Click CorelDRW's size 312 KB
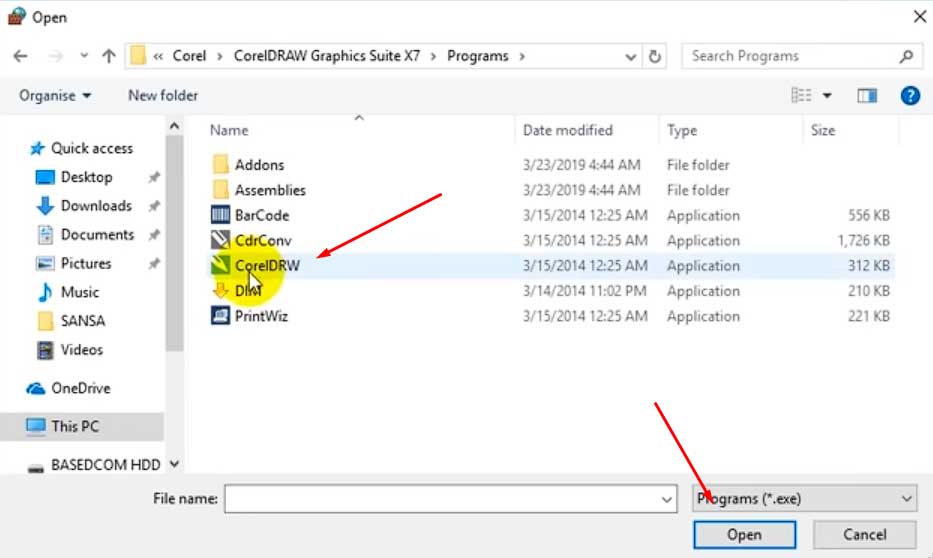 [869, 266]
